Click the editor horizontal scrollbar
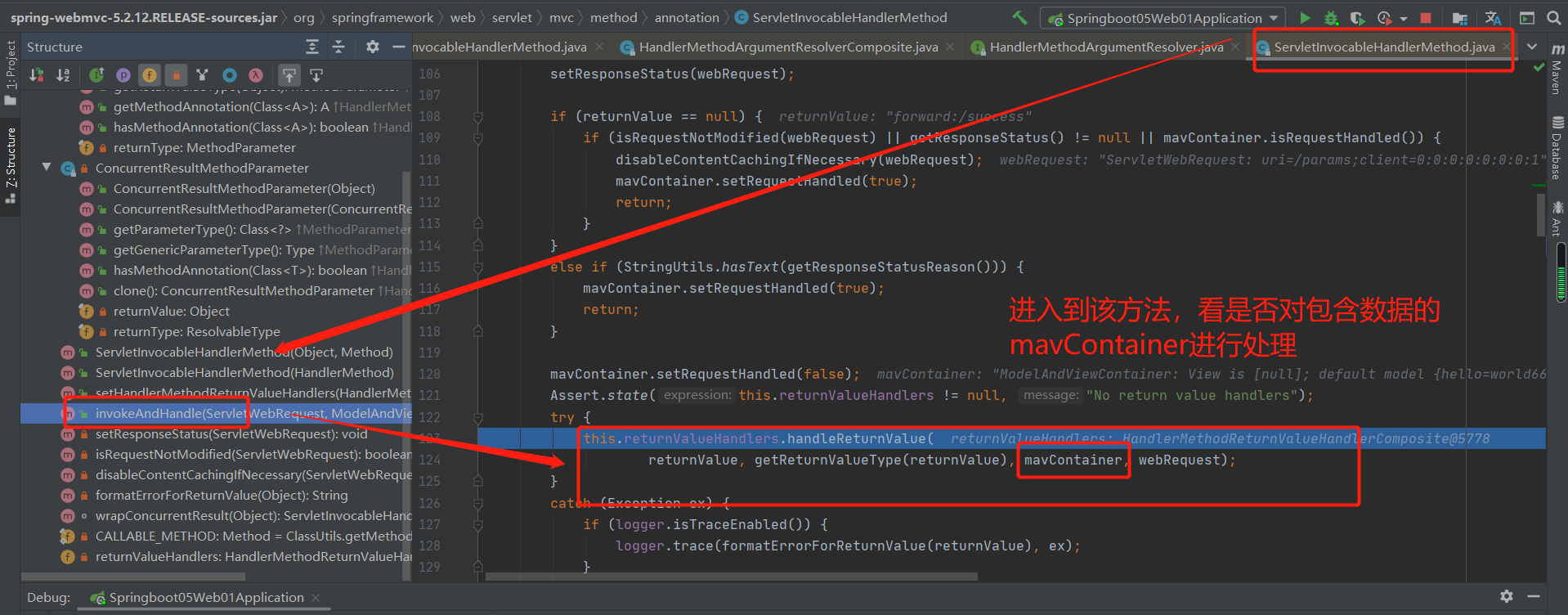The width and height of the screenshot is (1568, 615). click(732, 577)
